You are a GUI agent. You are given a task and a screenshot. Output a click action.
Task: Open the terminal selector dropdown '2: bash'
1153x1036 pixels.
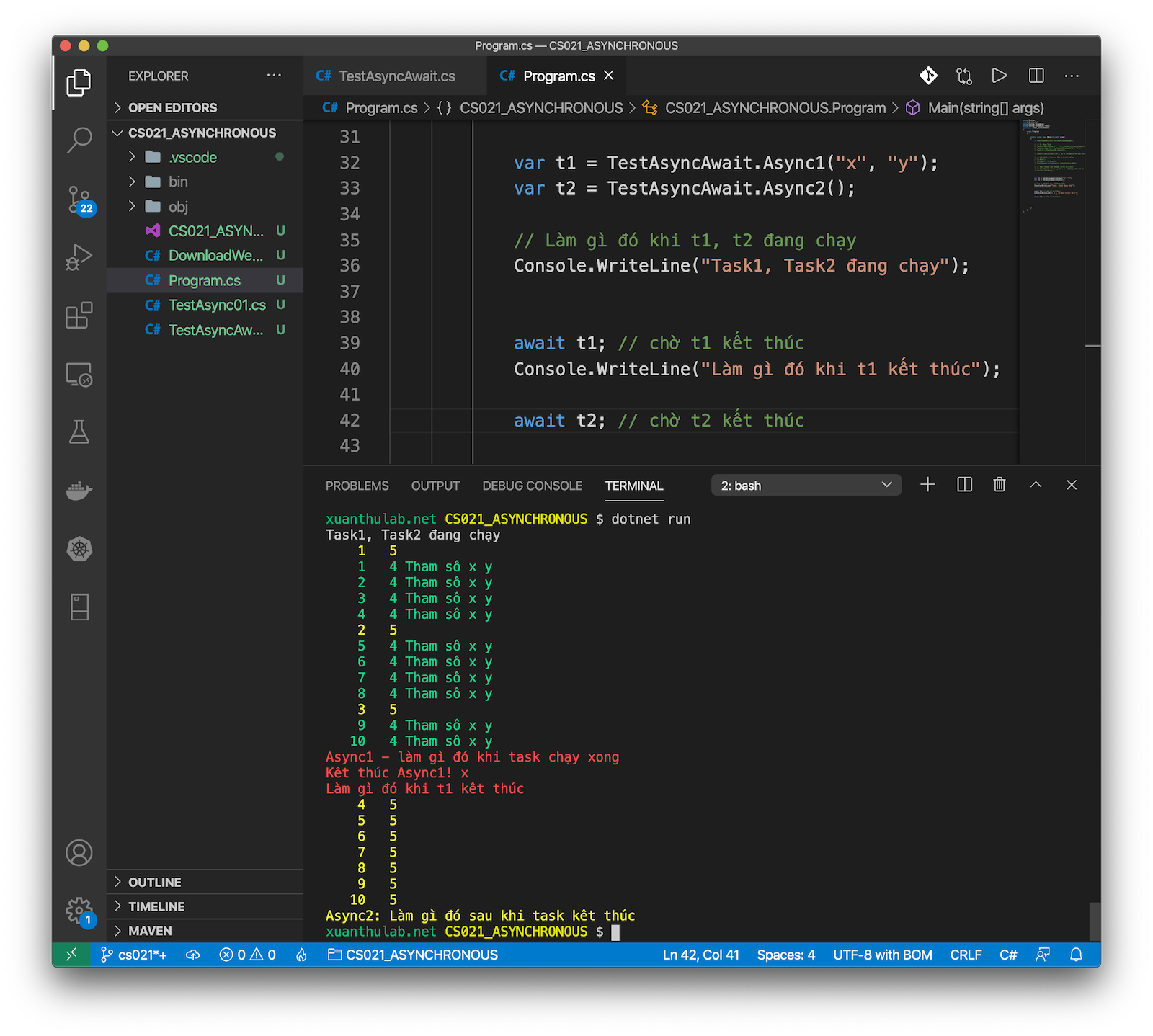point(806,486)
